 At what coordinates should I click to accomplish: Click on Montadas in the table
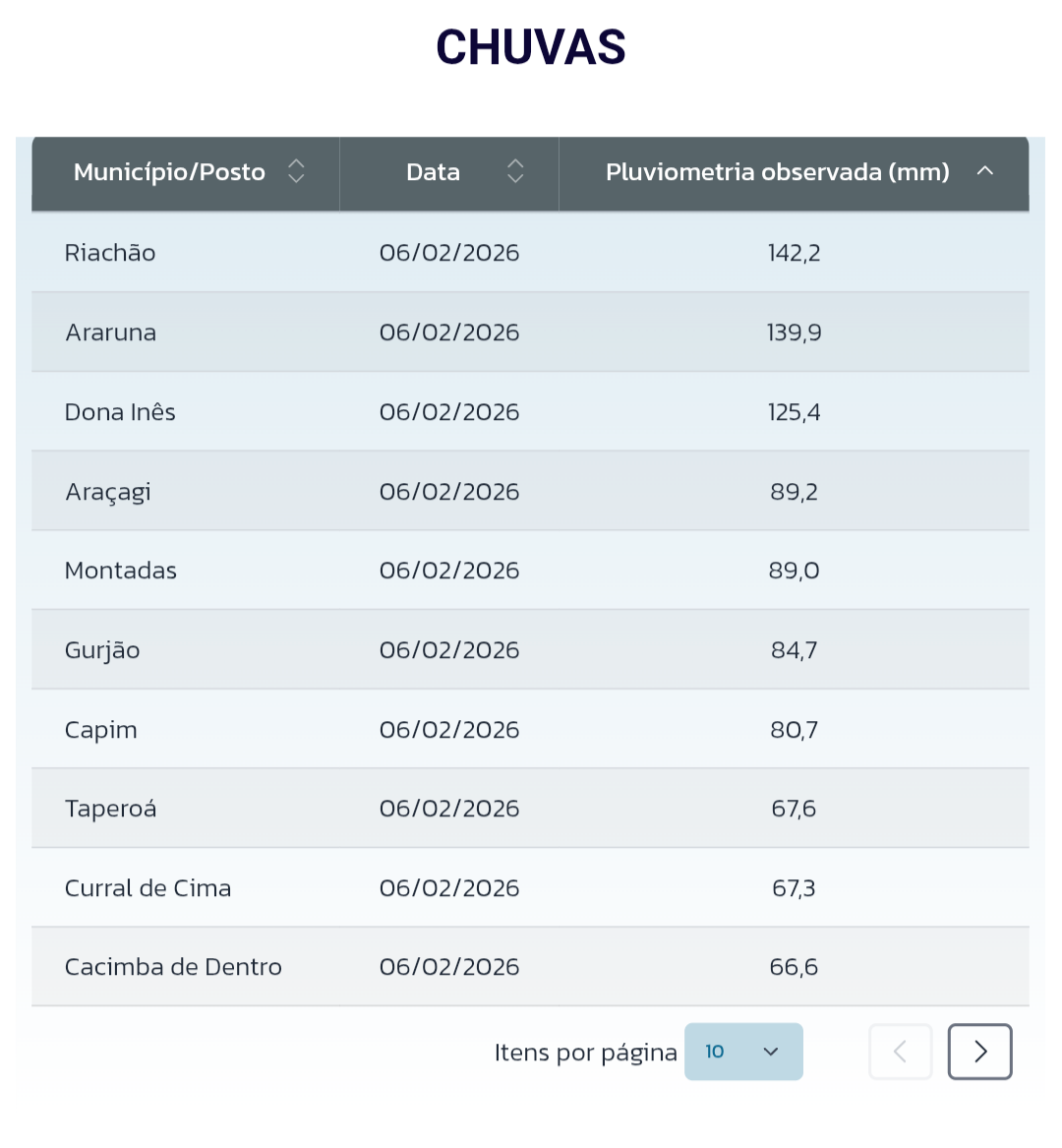[x=121, y=571]
